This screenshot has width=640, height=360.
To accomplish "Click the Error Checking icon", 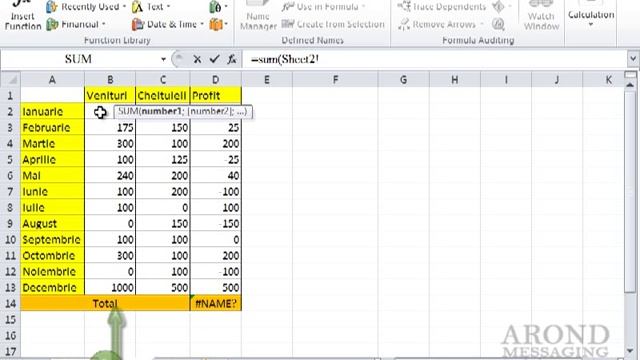I will tap(498, 7).
